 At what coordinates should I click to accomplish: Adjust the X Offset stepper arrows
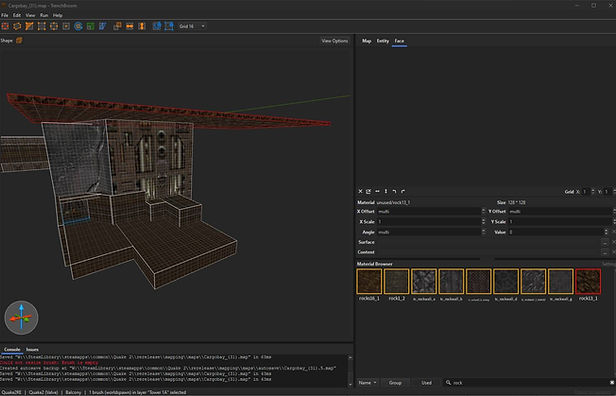pyautogui.click(x=483, y=211)
